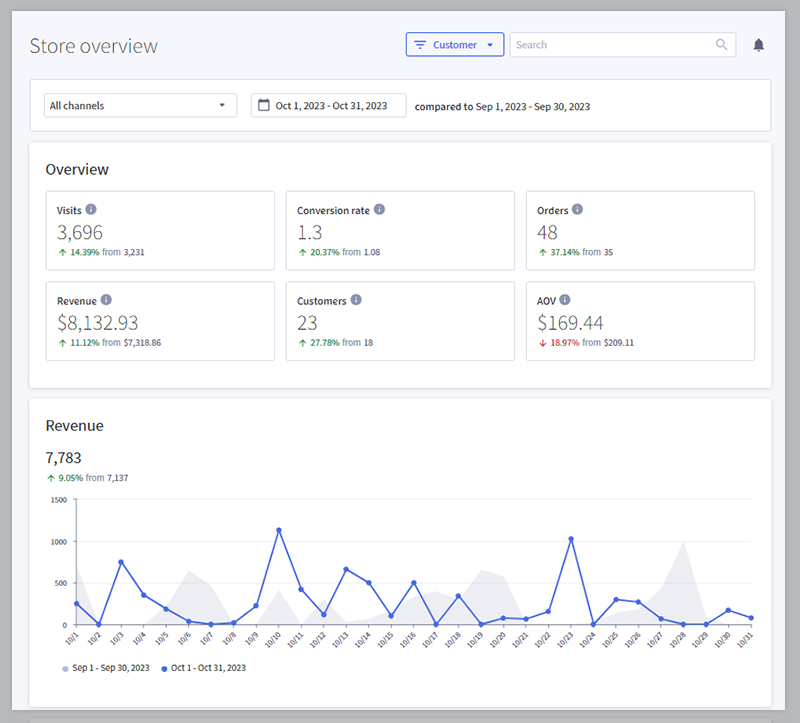
Task: Show info tooltip for Visits
Action: pos(91,209)
